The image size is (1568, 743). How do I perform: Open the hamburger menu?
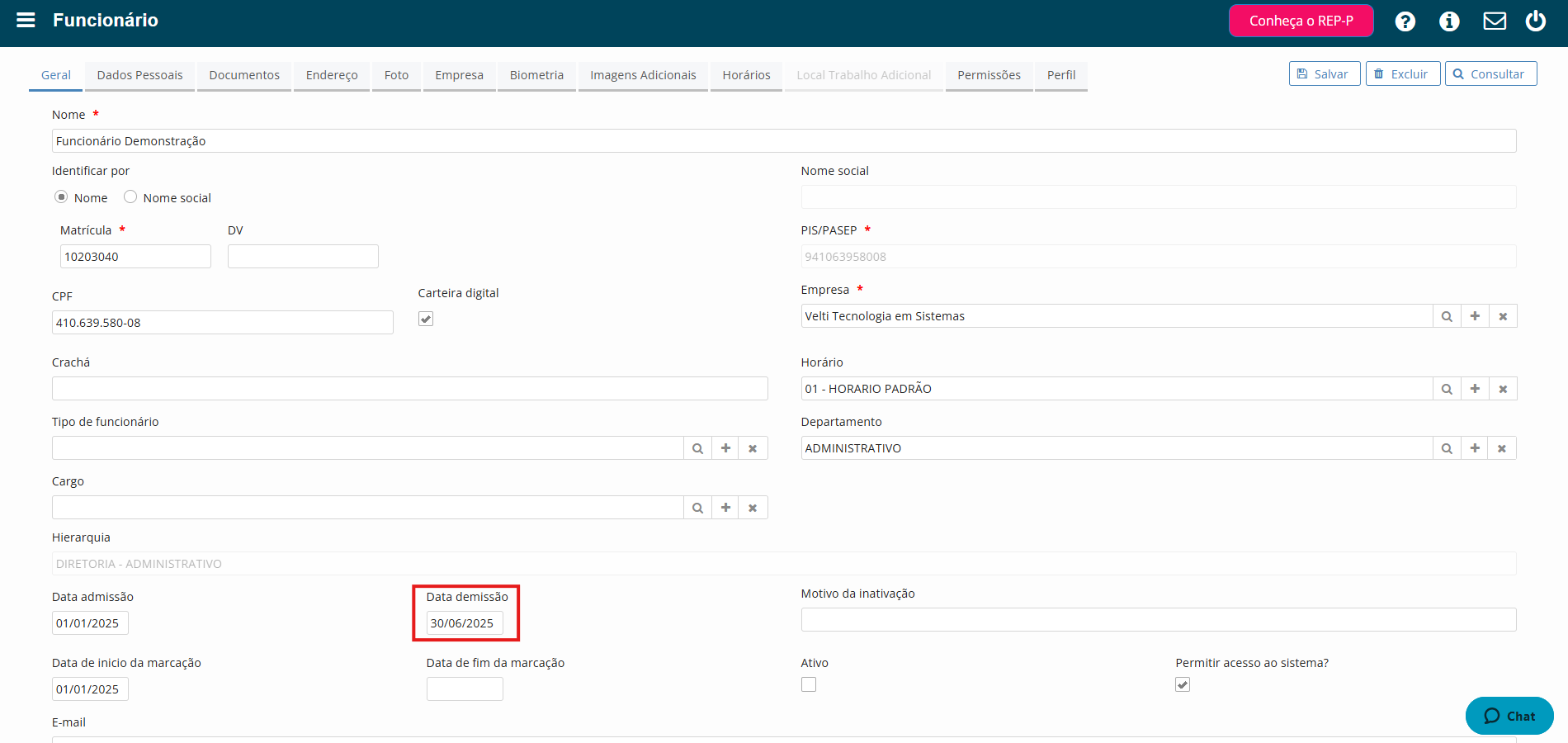coord(26,20)
